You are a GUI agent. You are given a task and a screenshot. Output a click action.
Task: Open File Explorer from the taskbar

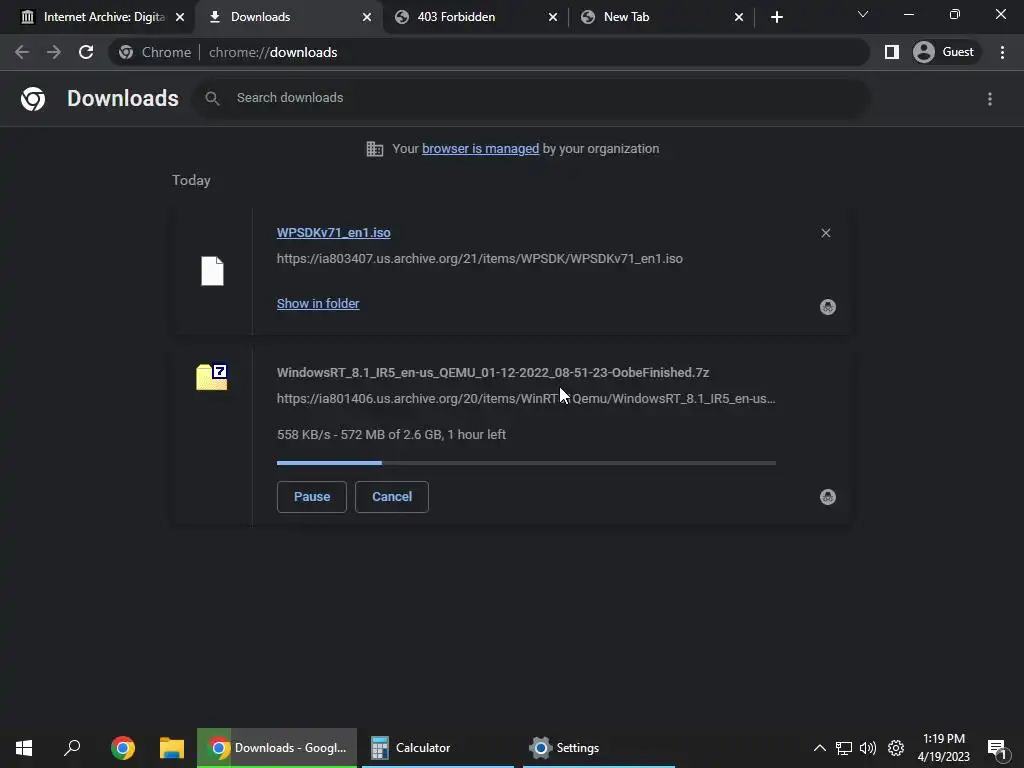(x=172, y=748)
